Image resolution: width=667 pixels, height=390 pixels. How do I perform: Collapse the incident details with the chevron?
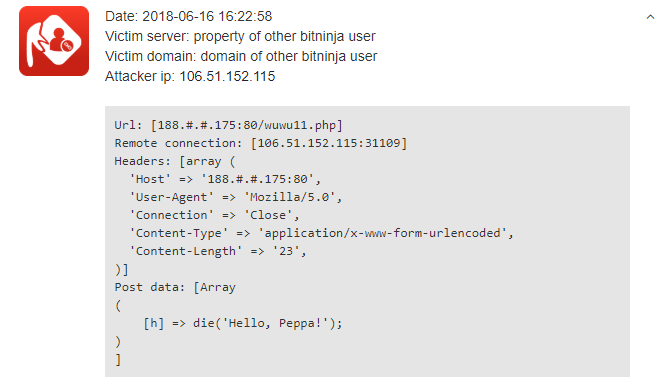pos(650,17)
